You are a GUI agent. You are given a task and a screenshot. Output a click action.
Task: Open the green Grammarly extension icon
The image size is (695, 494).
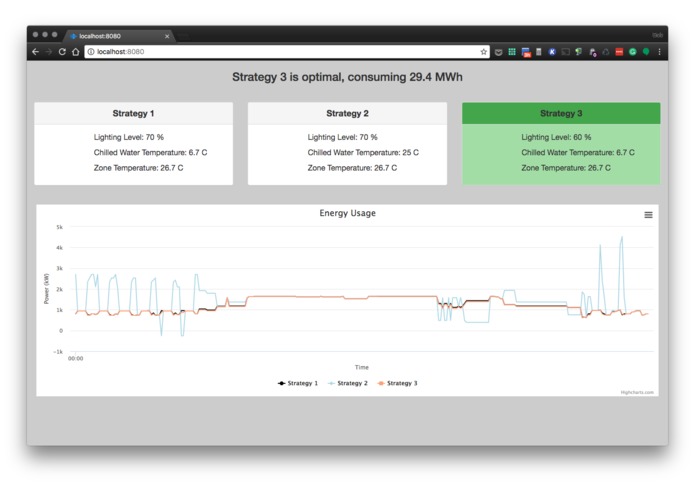[633, 52]
